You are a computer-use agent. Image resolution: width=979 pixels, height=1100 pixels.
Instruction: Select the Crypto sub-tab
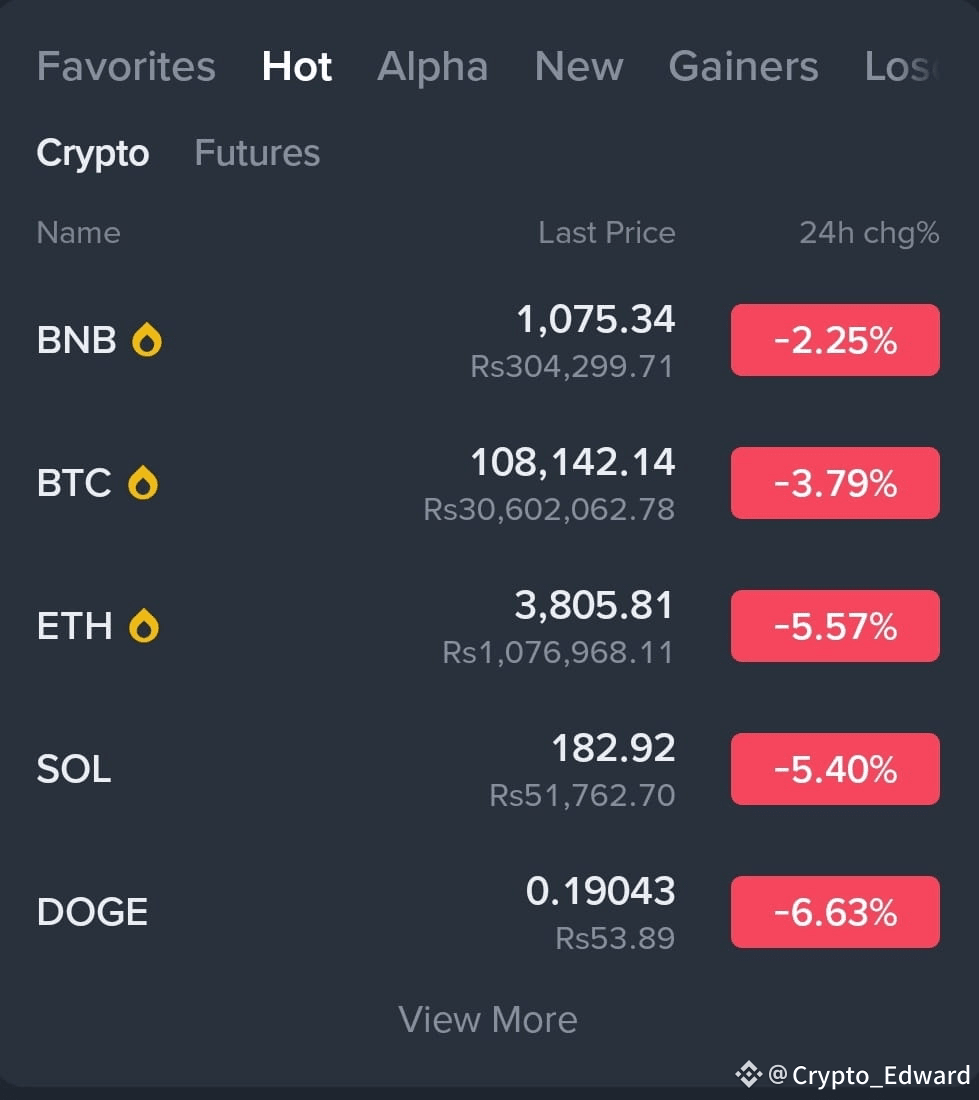[x=93, y=154]
